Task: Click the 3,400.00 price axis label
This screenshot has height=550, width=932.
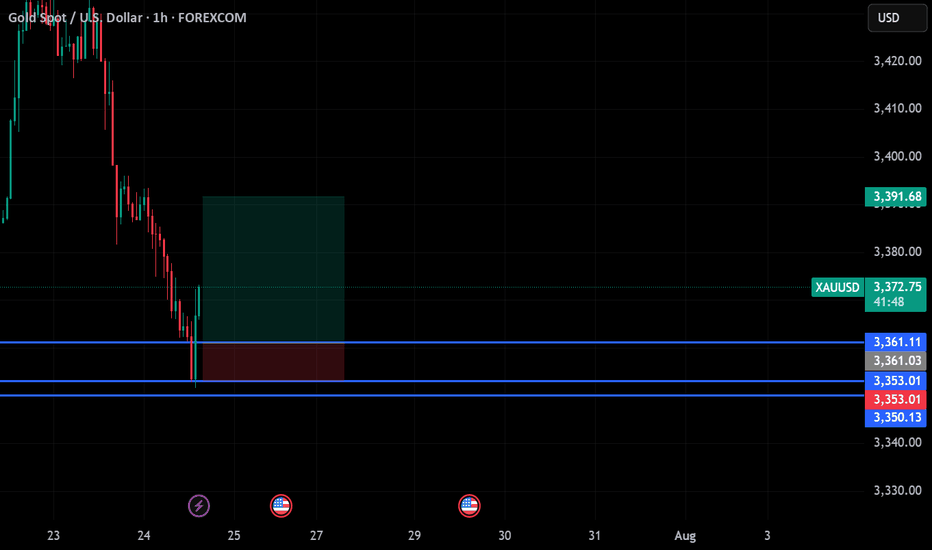Action: pos(898,156)
